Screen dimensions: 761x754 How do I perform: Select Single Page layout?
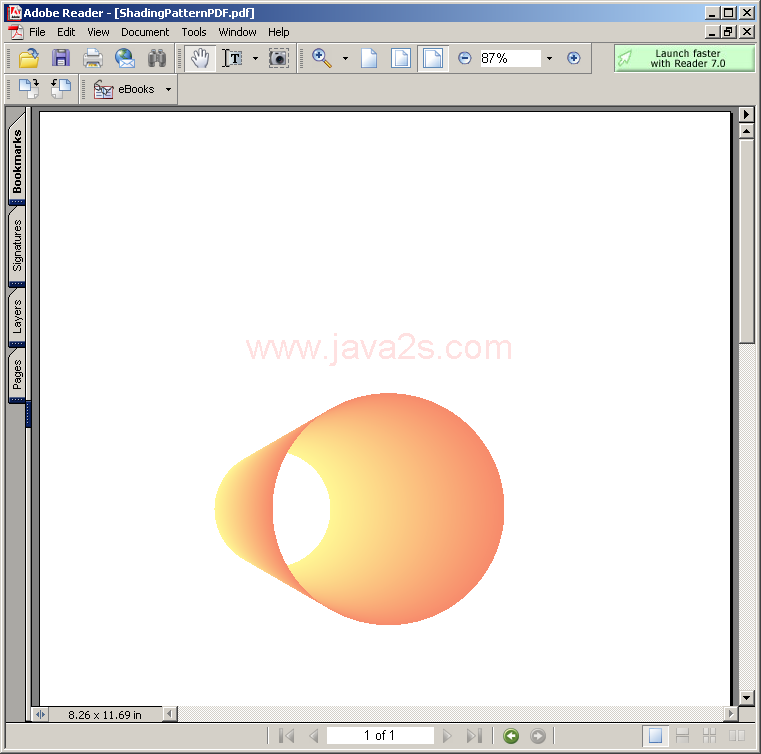655,736
